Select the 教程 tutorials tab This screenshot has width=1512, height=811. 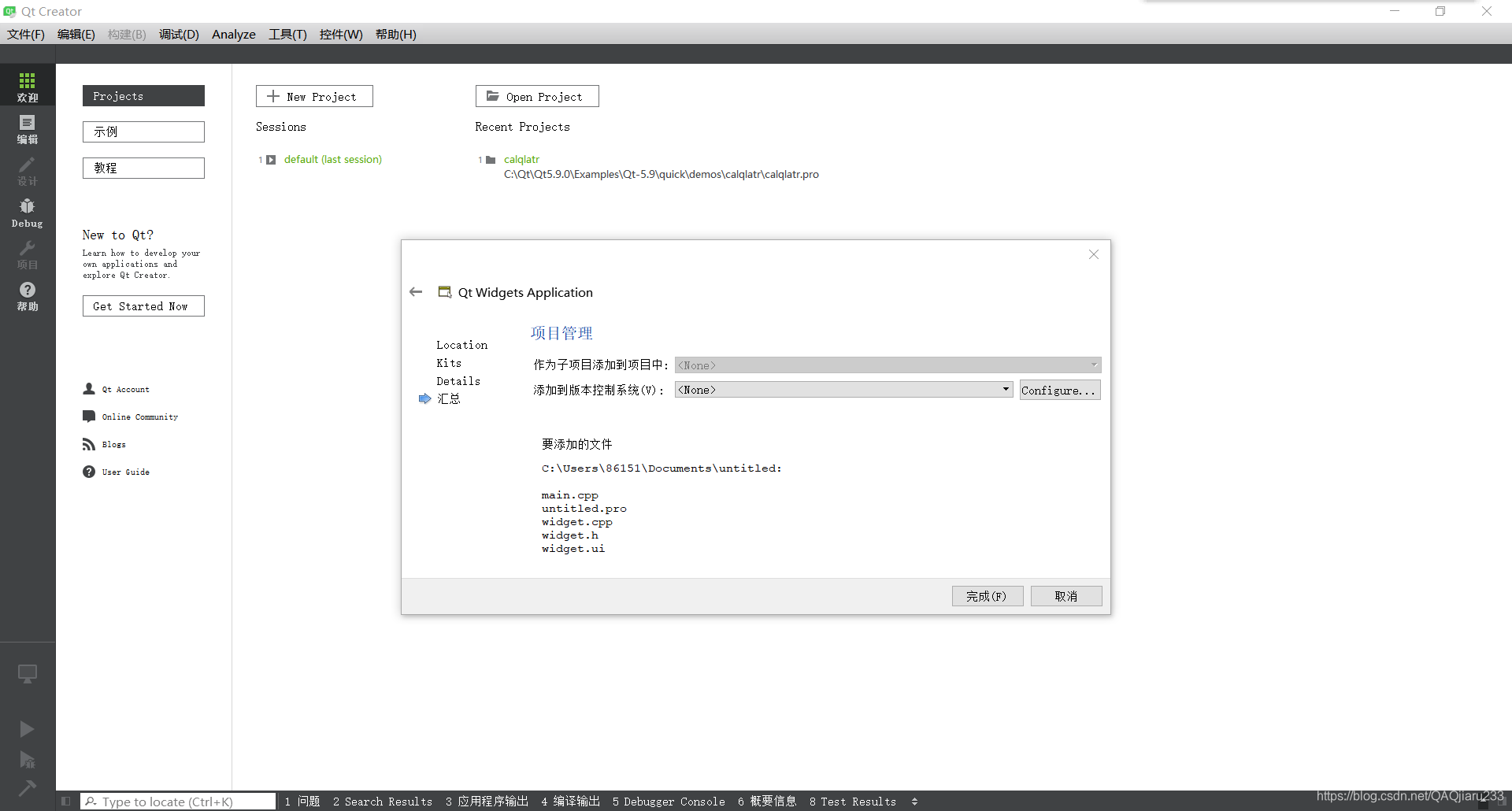(143, 168)
